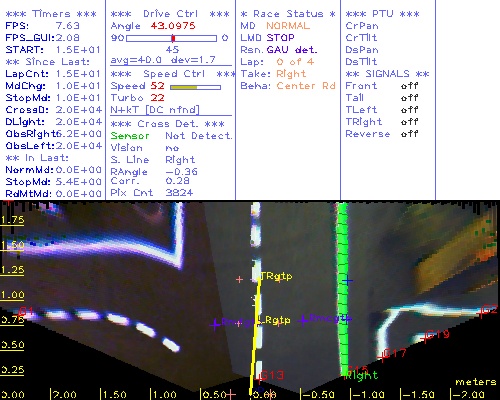The height and width of the screenshot is (400, 500).
Task: Select the TRgtp yellow point label
Action: [276, 276]
